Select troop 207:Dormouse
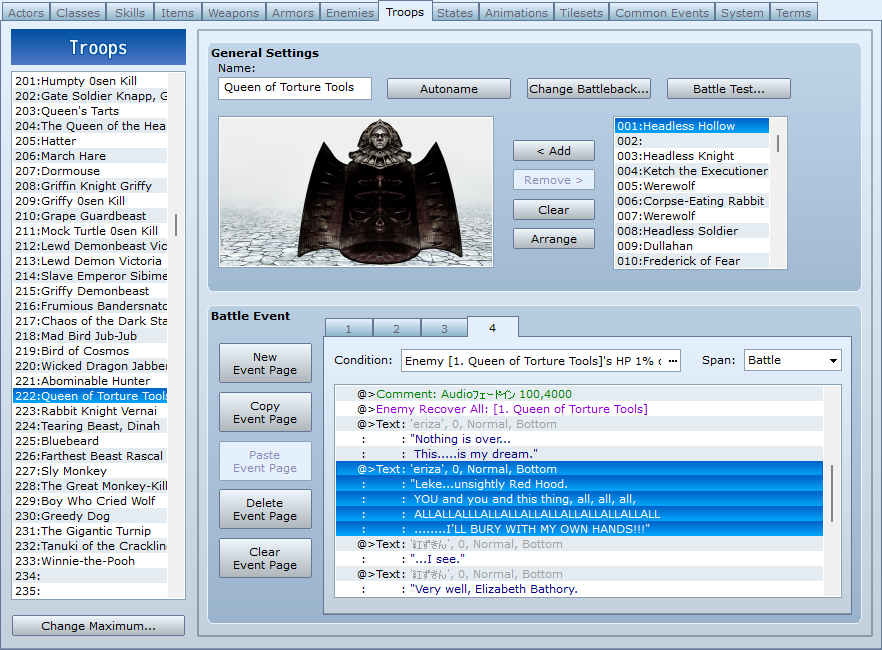Image resolution: width=882 pixels, height=650 pixels. (x=90, y=171)
